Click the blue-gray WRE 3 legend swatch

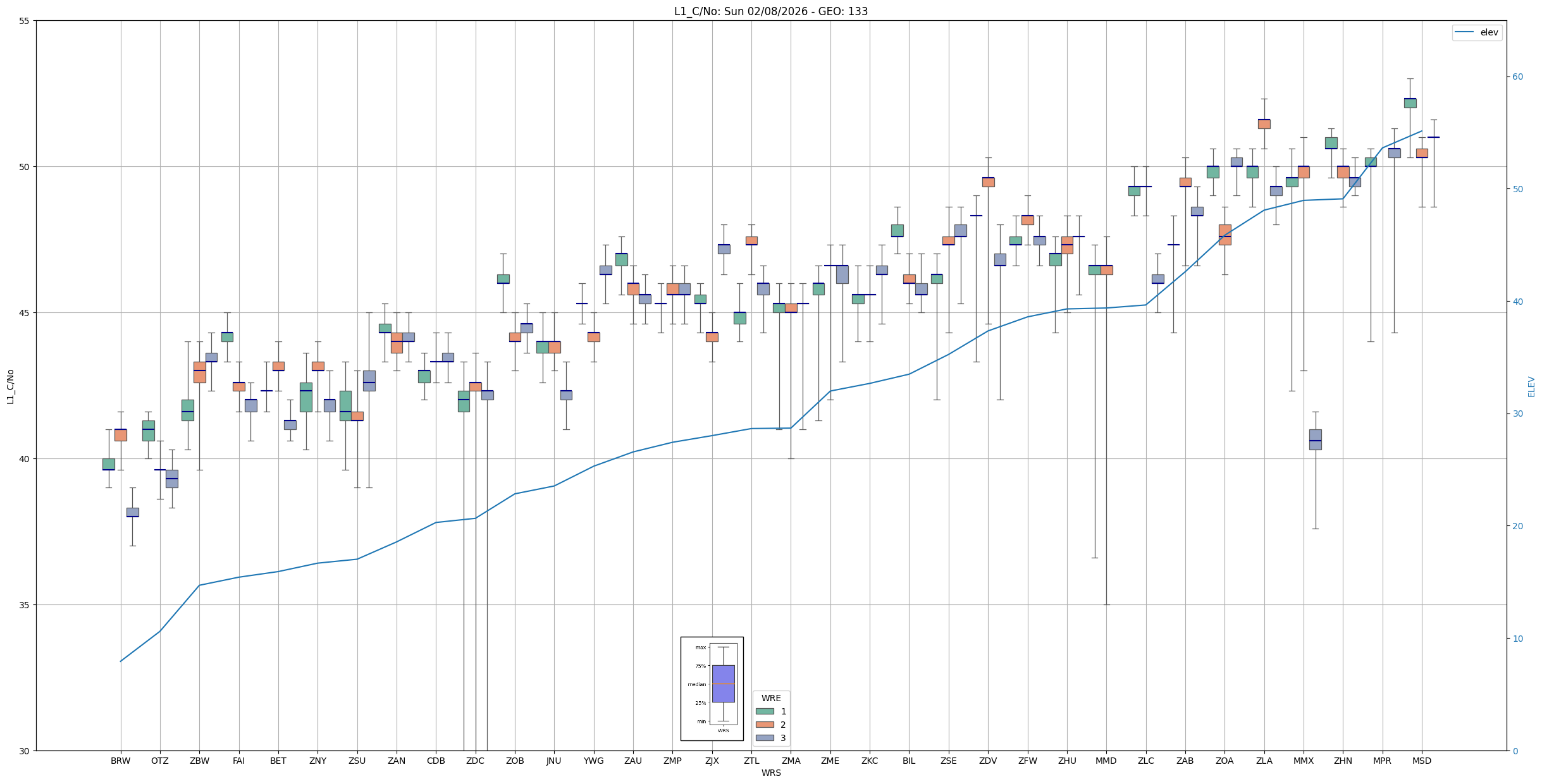pos(764,738)
